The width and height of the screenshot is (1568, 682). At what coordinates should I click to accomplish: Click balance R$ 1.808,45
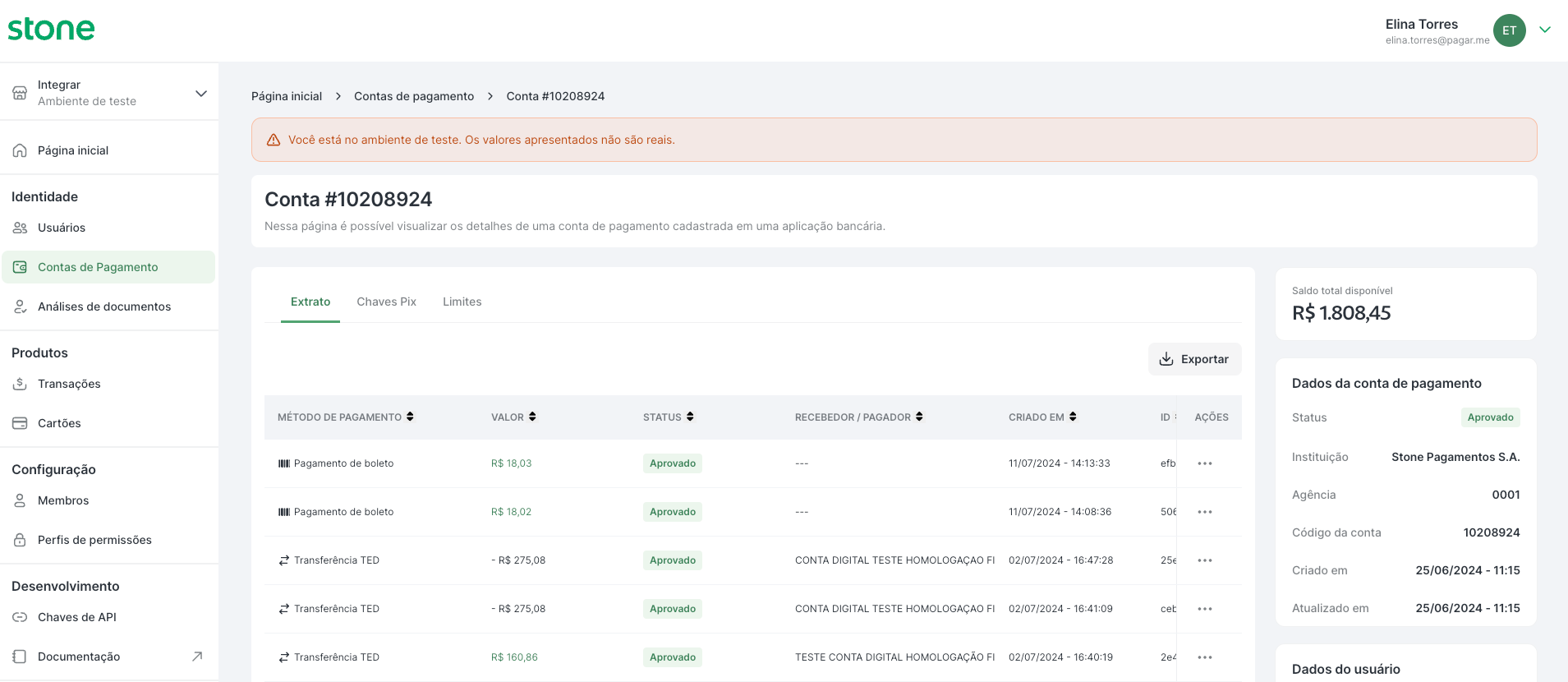click(x=1341, y=313)
